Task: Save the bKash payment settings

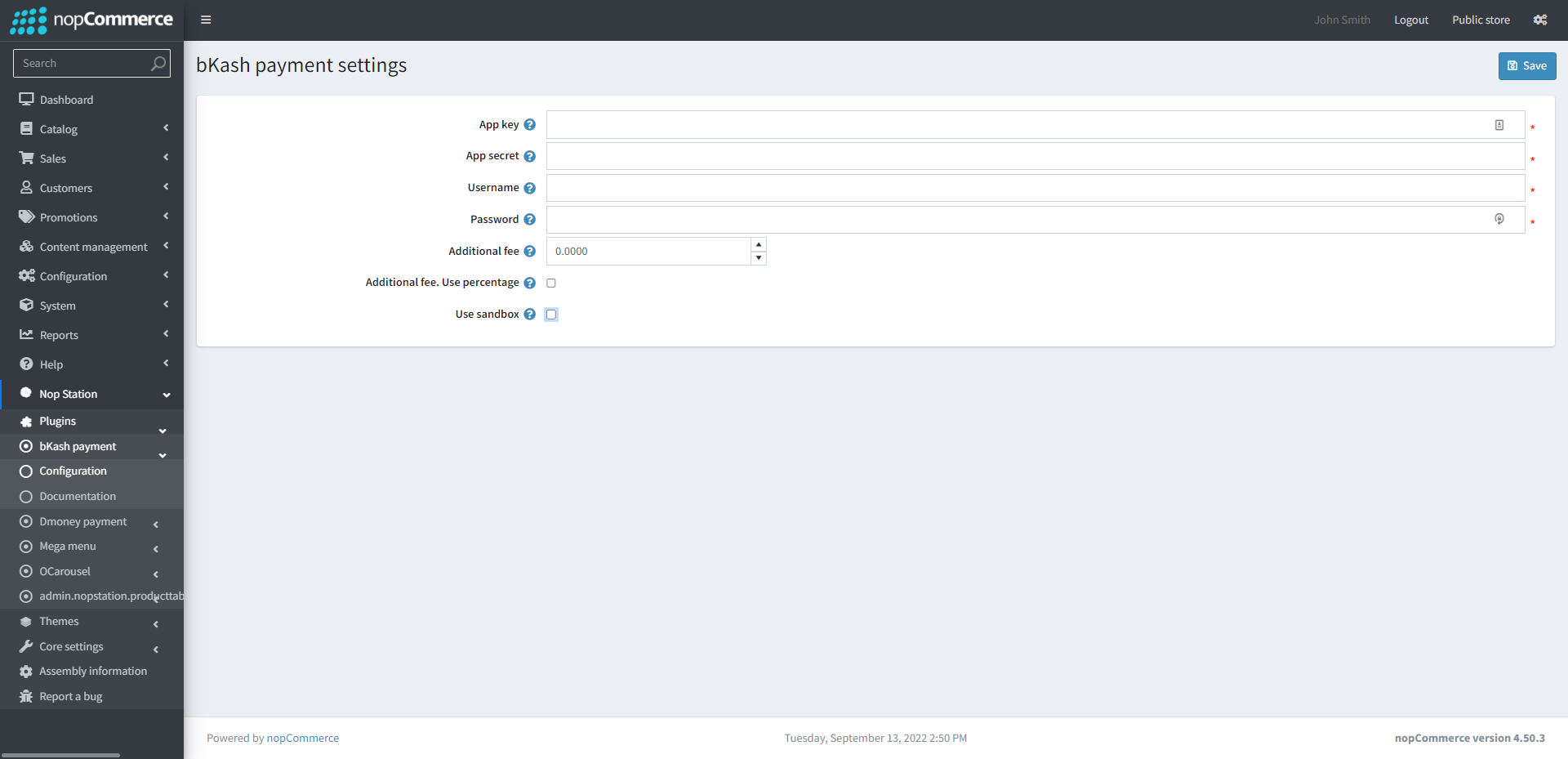Action: pyautogui.click(x=1527, y=66)
